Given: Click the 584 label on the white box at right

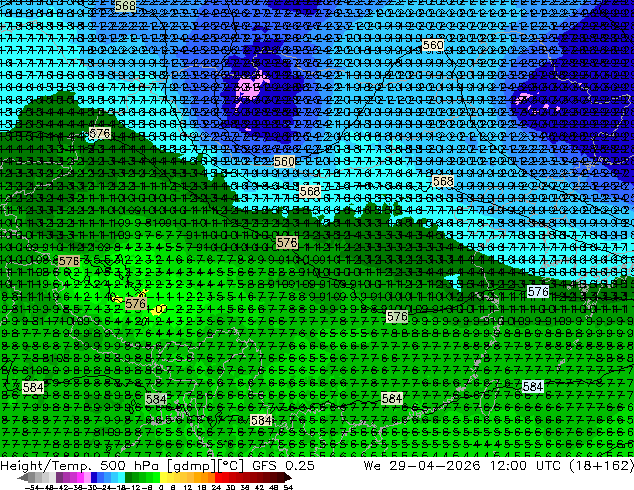Looking at the screenshot, I should tap(533, 387).
